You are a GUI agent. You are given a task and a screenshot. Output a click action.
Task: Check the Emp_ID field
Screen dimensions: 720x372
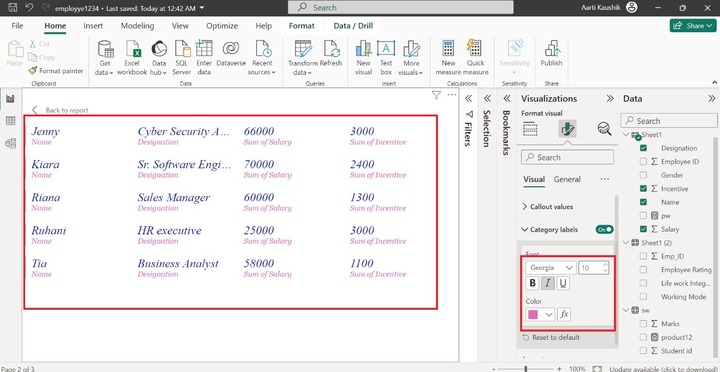point(643,256)
